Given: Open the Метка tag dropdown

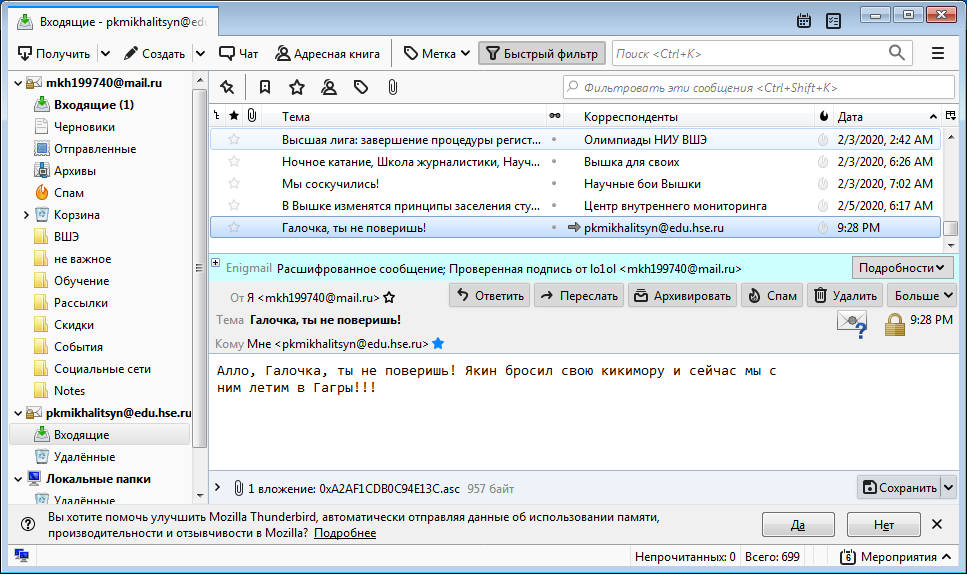Looking at the screenshot, I should point(437,54).
